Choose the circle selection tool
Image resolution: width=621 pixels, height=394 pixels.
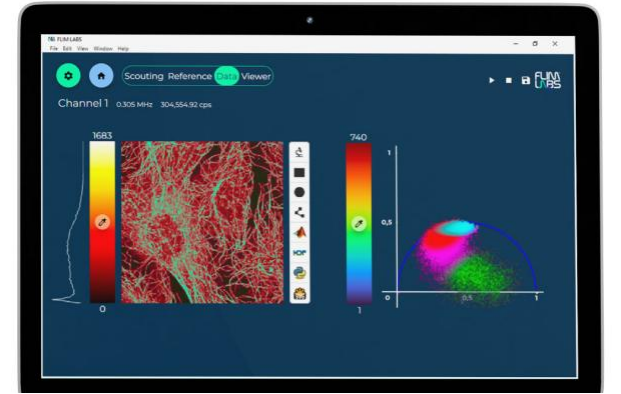tap(299, 192)
